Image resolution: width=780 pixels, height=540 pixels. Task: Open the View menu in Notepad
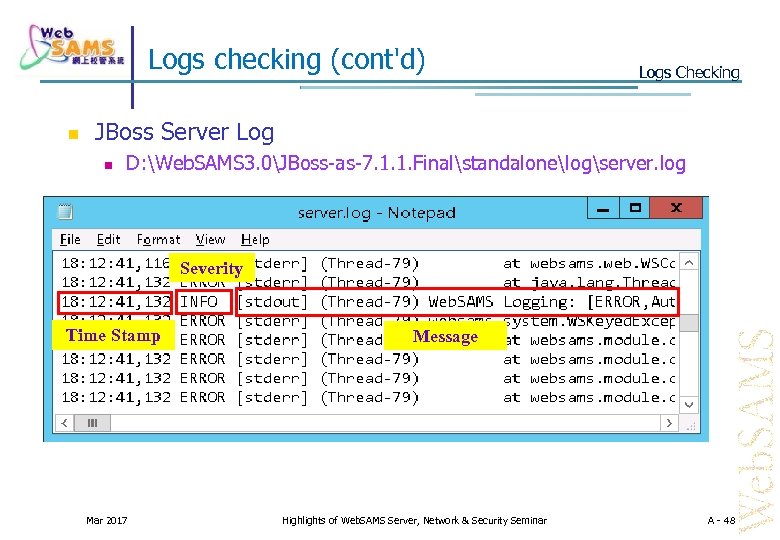(210, 240)
